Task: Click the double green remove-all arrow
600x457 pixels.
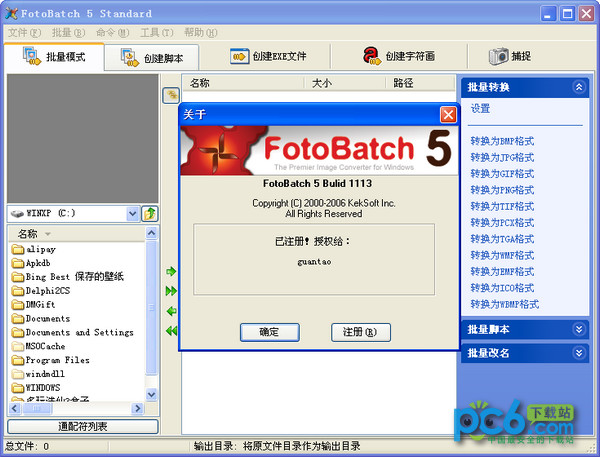Action: click(171, 331)
